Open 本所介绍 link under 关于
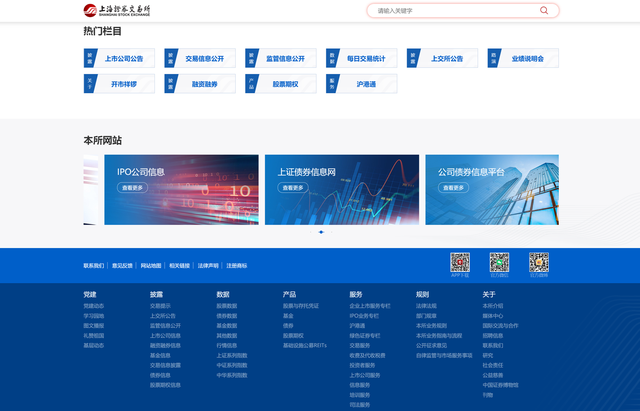 click(493, 306)
